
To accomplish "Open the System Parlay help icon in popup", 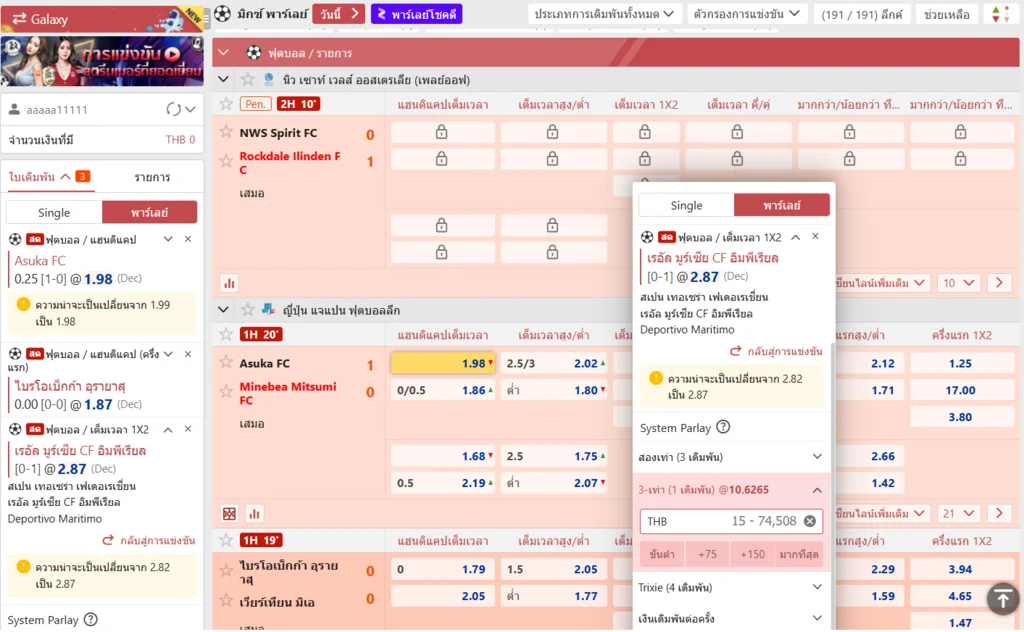I will [723, 427].
